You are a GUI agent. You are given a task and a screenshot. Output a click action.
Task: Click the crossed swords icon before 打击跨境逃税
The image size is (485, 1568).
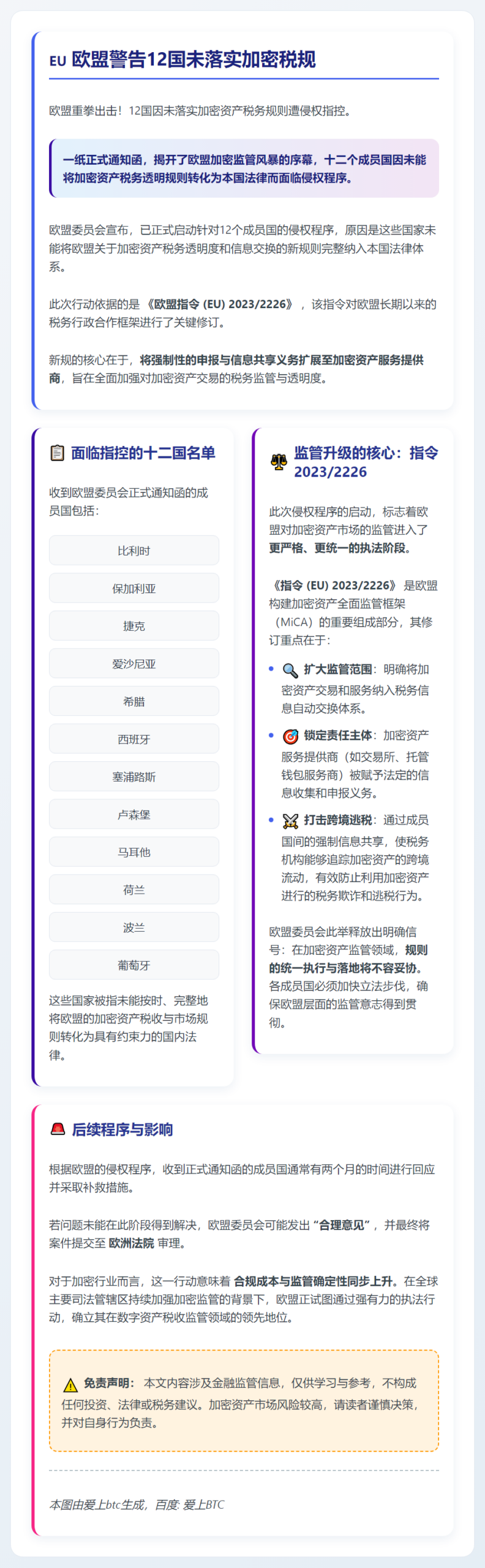[x=290, y=821]
